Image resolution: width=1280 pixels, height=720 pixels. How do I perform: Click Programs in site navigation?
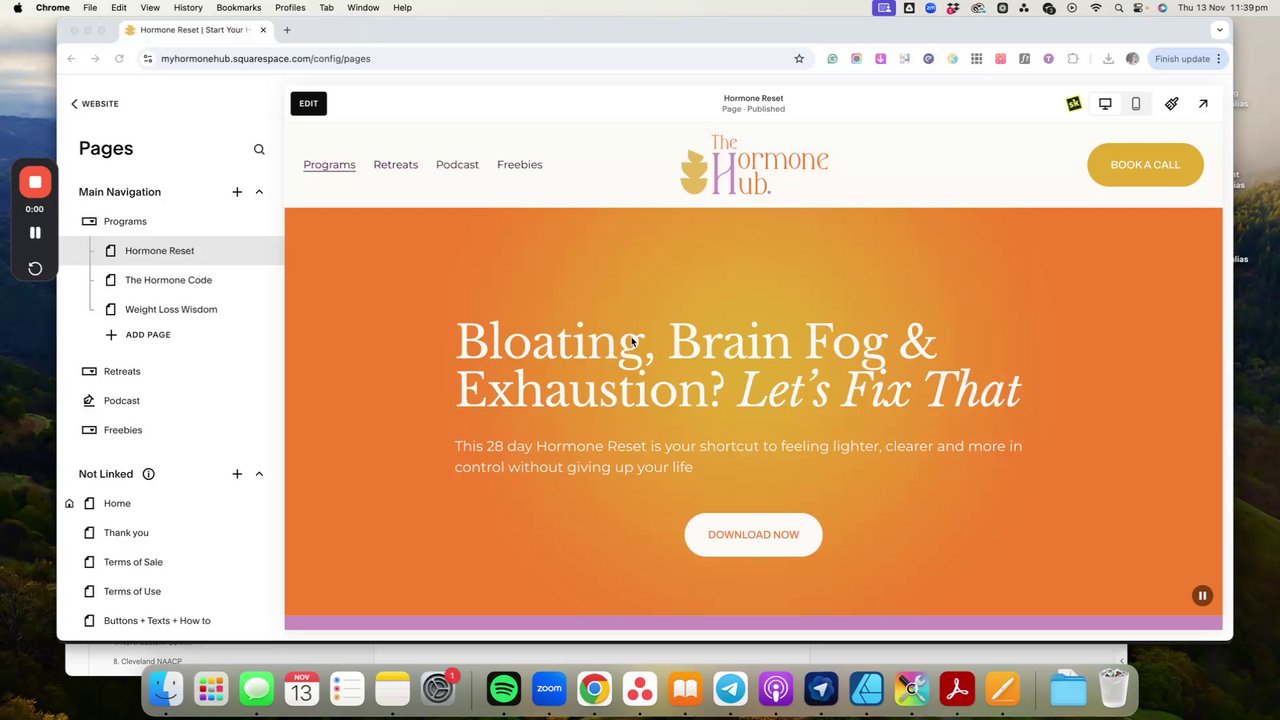coord(329,165)
